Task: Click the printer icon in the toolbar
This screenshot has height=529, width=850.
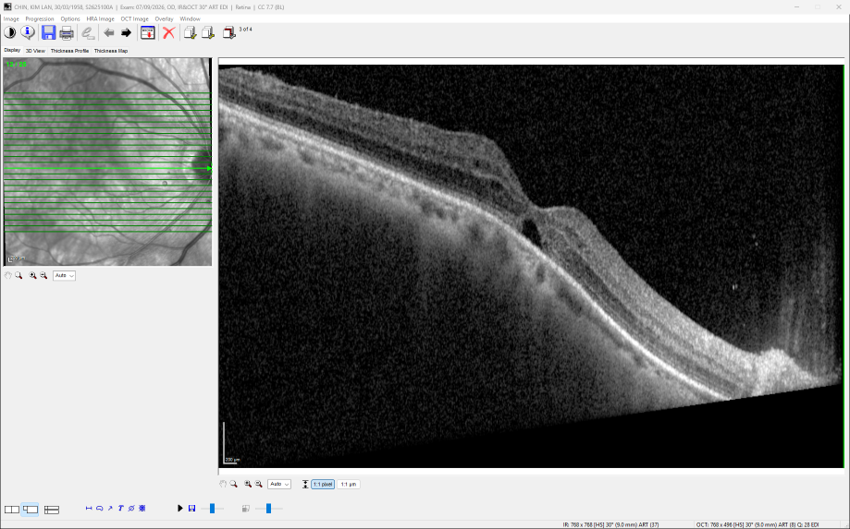Action: (x=66, y=33)
